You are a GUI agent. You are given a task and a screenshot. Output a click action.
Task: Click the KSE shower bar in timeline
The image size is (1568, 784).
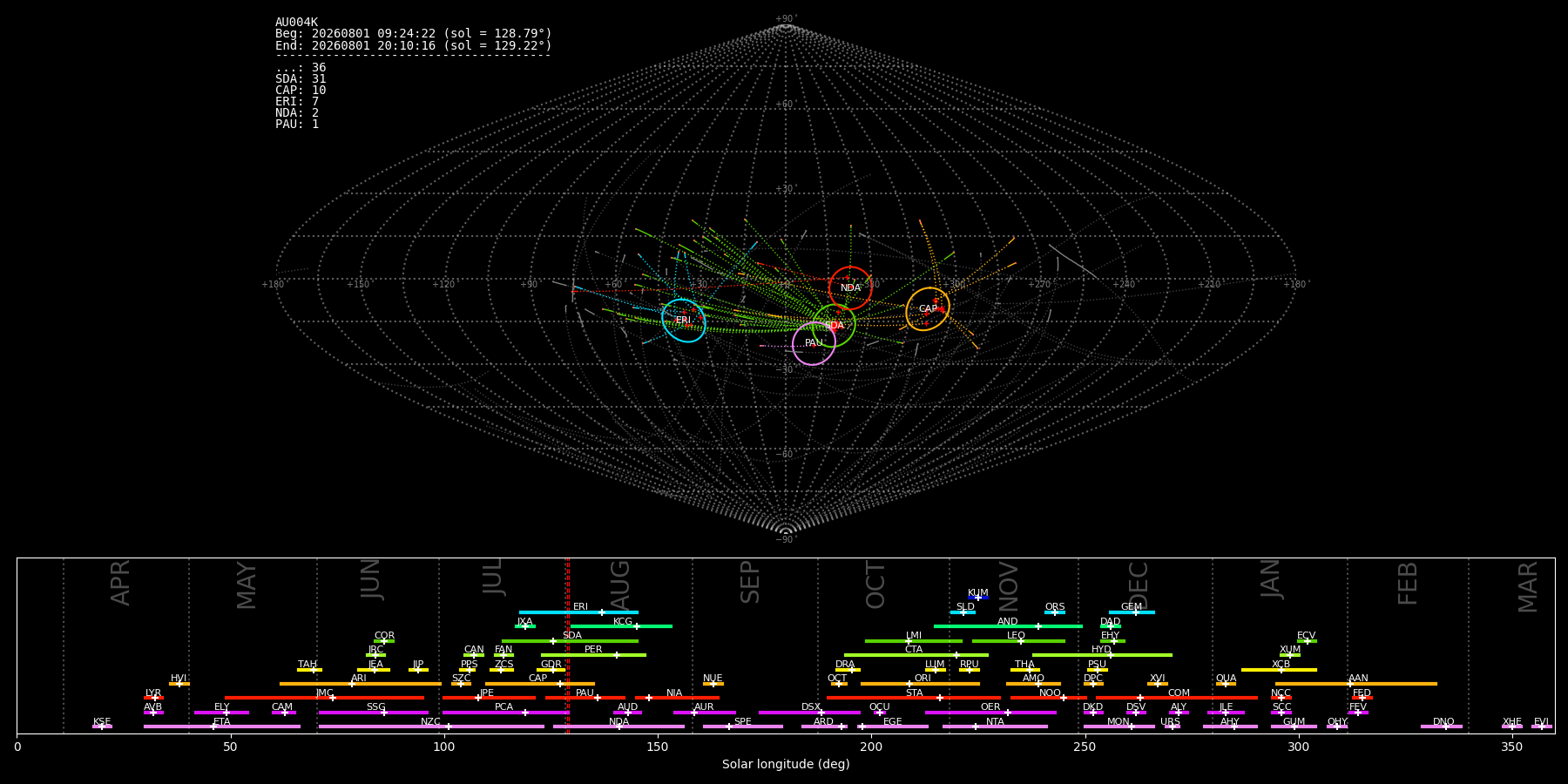point(102,727)
